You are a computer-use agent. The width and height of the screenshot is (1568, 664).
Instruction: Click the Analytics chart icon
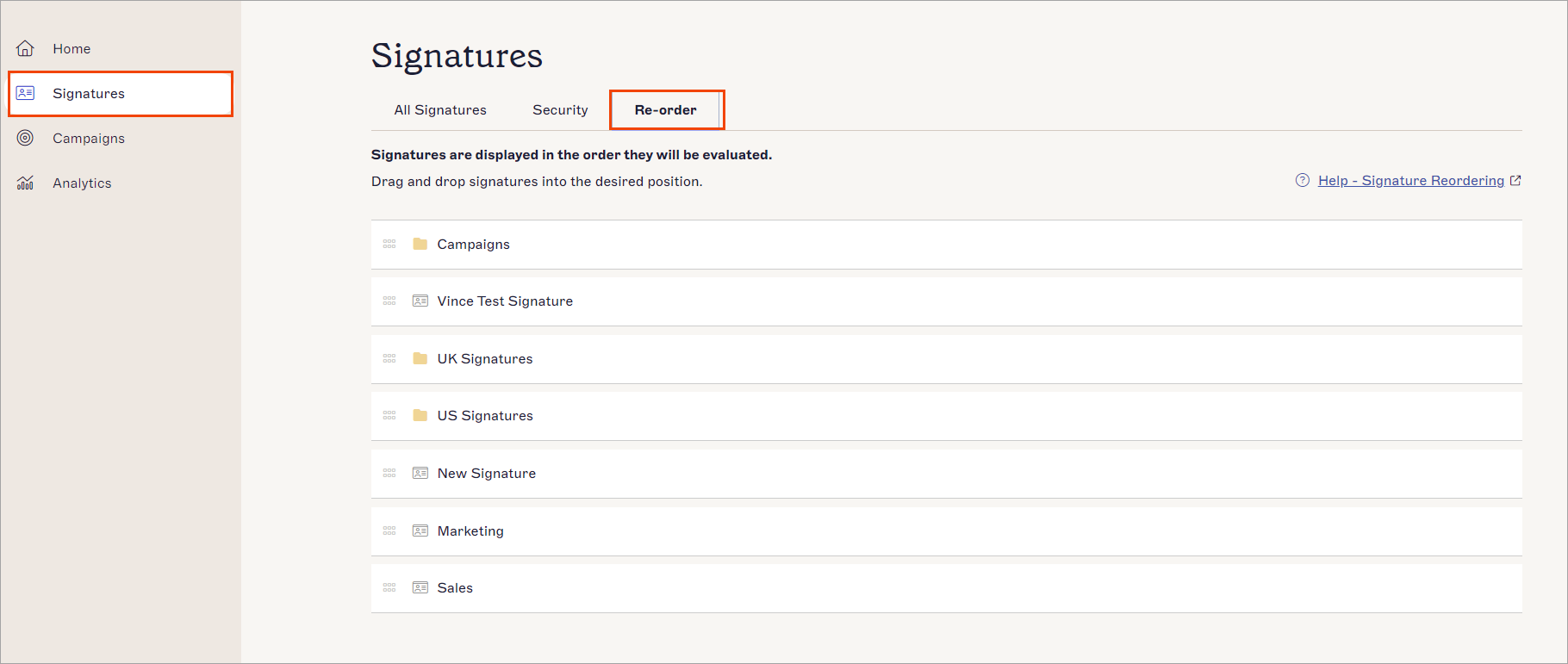[26, 183]
